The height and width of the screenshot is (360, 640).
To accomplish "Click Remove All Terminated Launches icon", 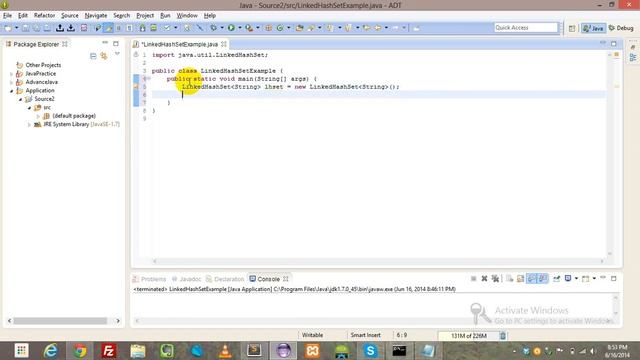I will coord(495,278).
